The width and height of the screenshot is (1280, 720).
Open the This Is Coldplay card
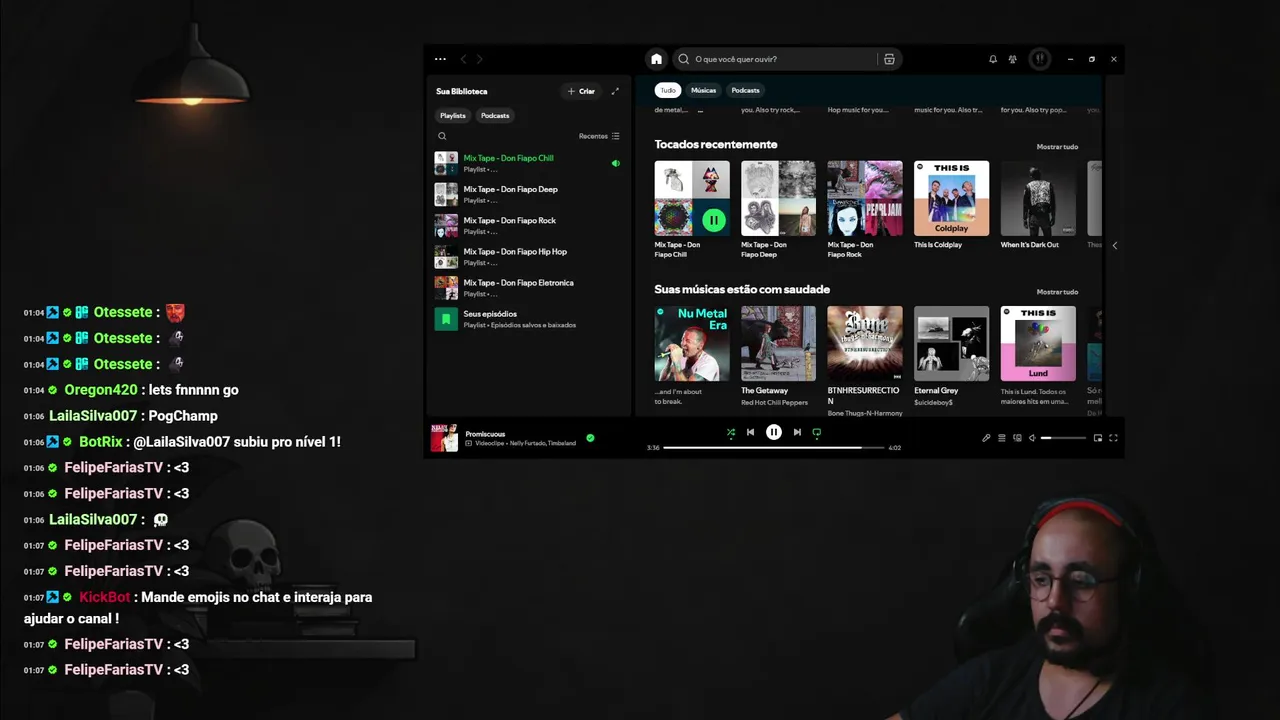951,206
